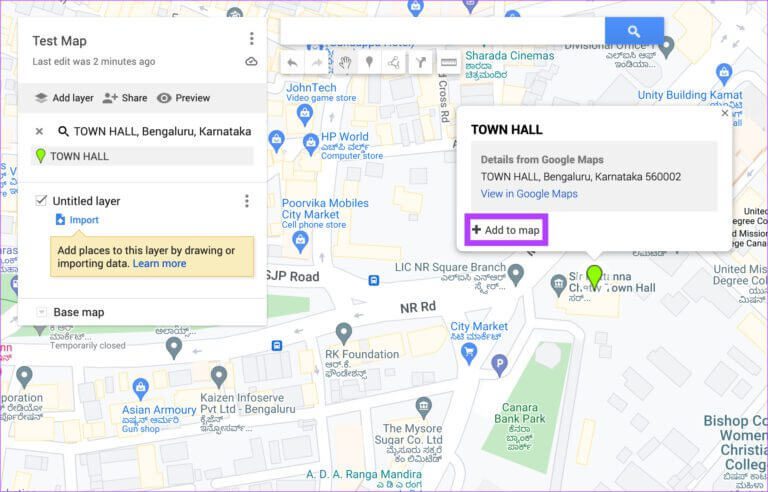
Task: Open the Share dialog
Action: 125,98
